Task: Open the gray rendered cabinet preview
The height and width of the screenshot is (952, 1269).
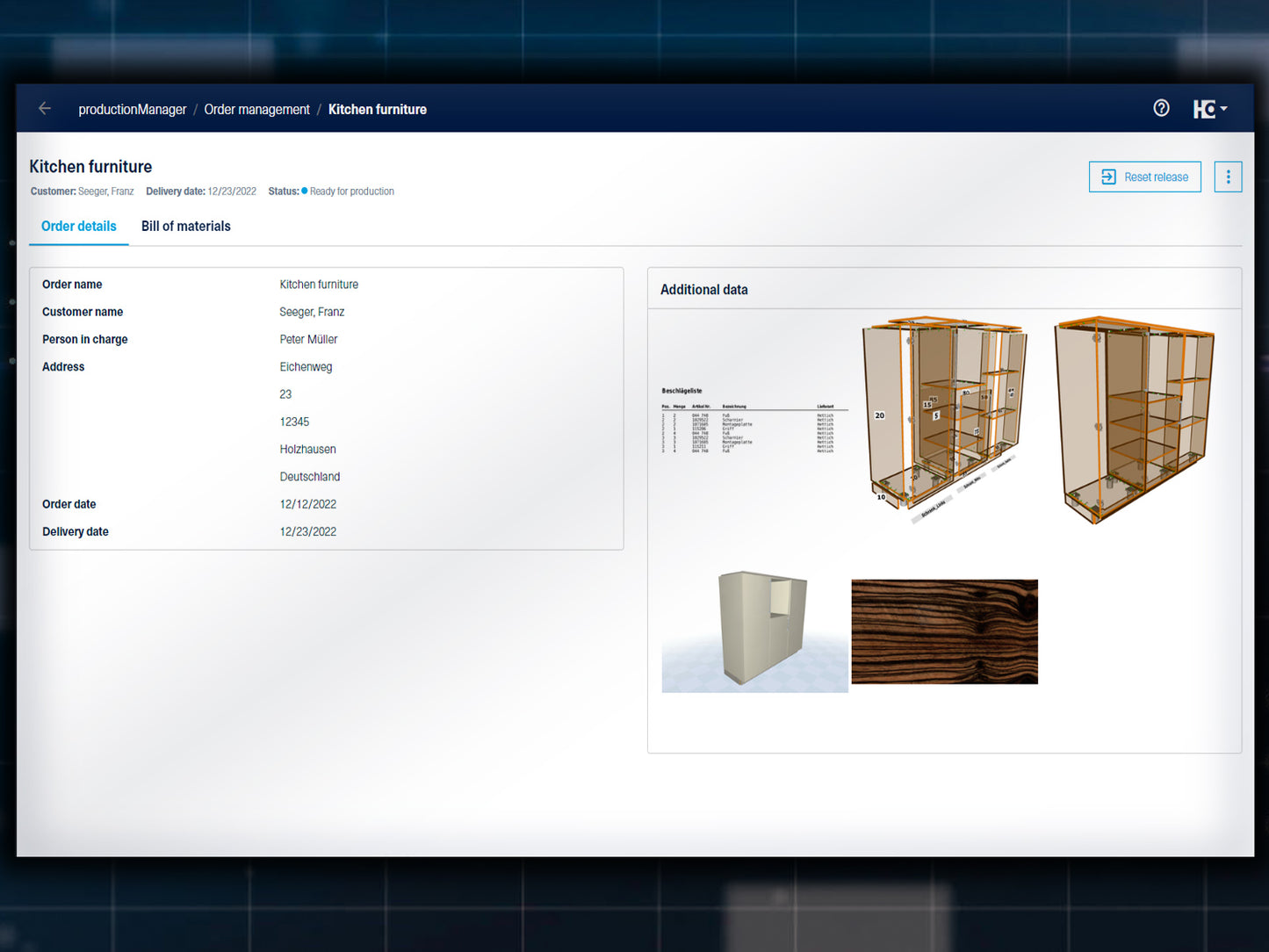Action: click(754, 631)
